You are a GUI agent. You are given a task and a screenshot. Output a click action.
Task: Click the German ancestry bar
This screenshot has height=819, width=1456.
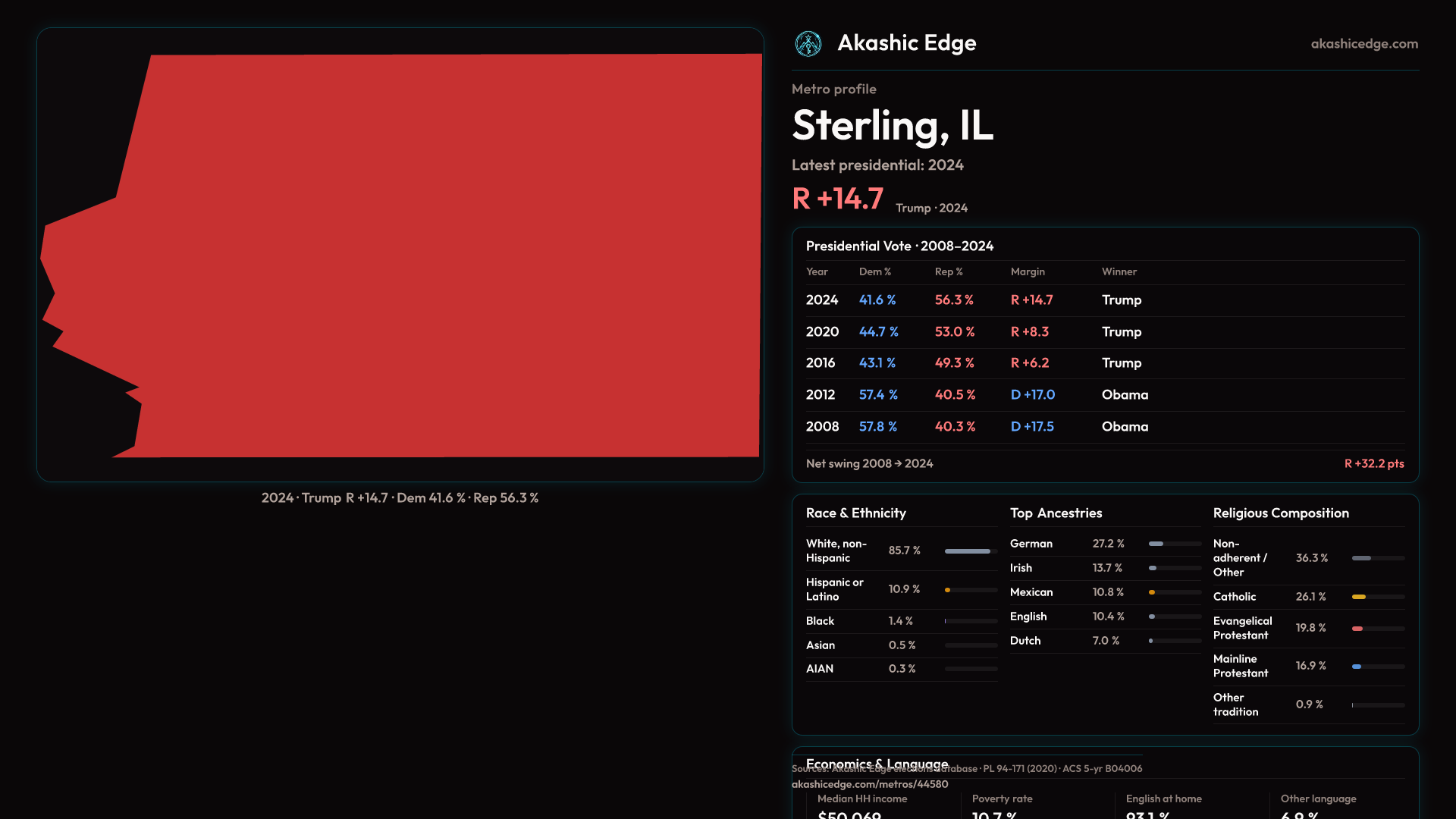point(1156,544)
